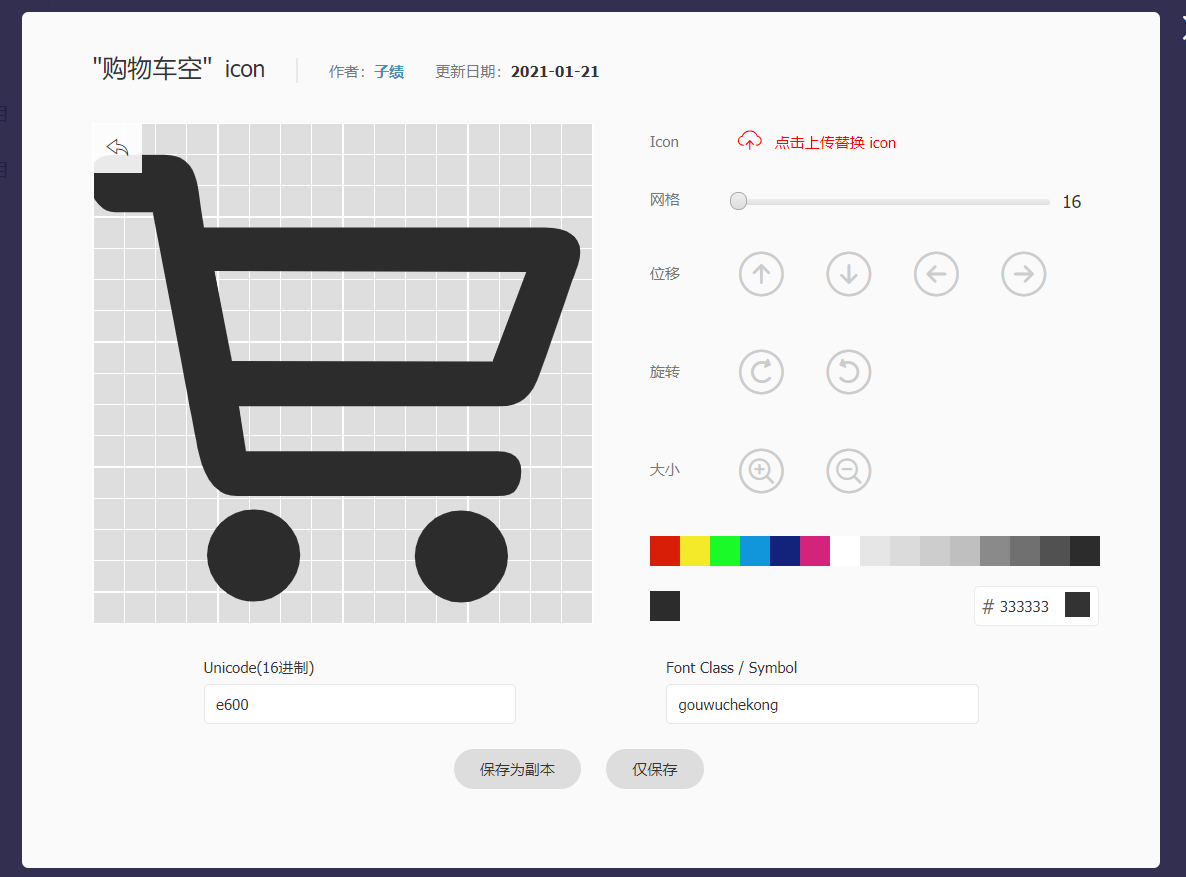1186x877 pixels.
Task: Click the color preview next to 333333
Action: point(1077,605)
